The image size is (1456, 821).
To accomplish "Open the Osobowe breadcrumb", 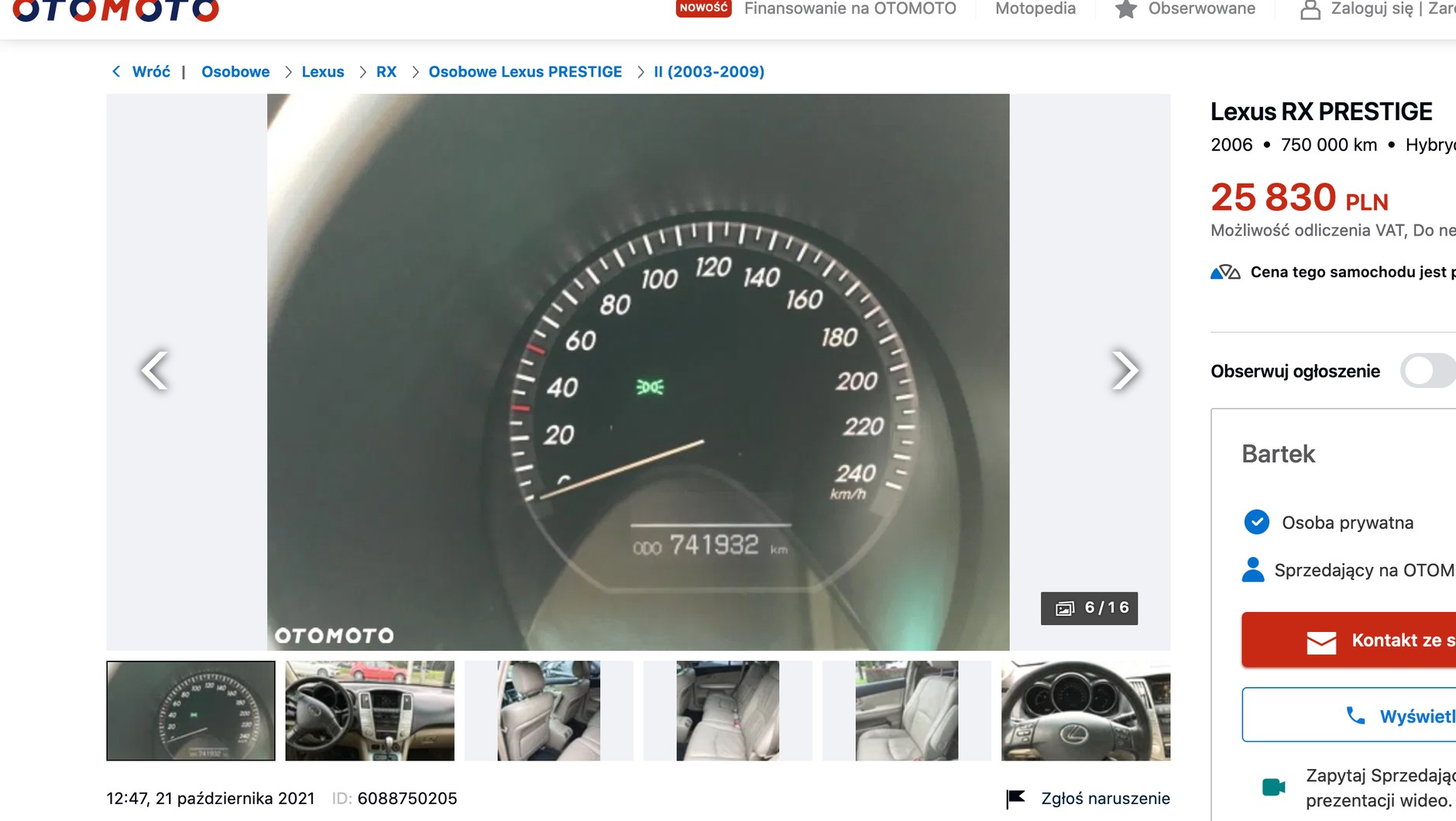I will (x=235, y=71).
